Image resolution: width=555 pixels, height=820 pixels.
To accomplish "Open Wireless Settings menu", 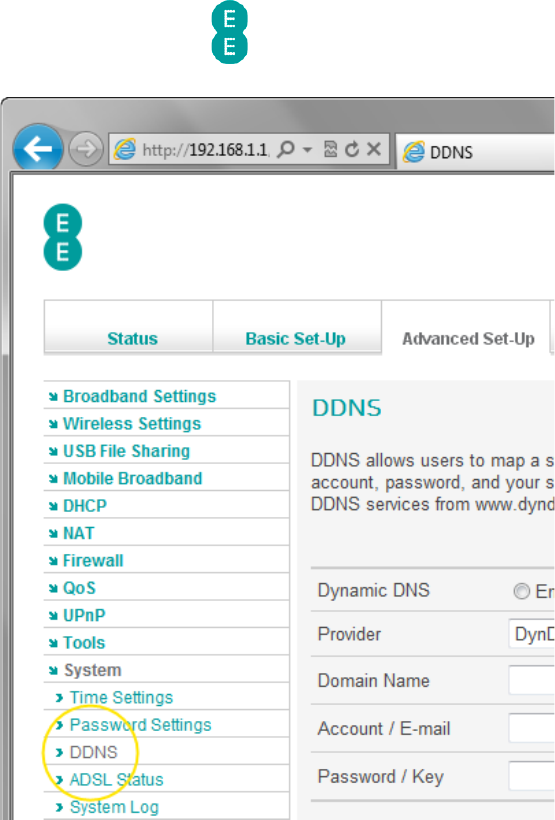I will (132, 424).
